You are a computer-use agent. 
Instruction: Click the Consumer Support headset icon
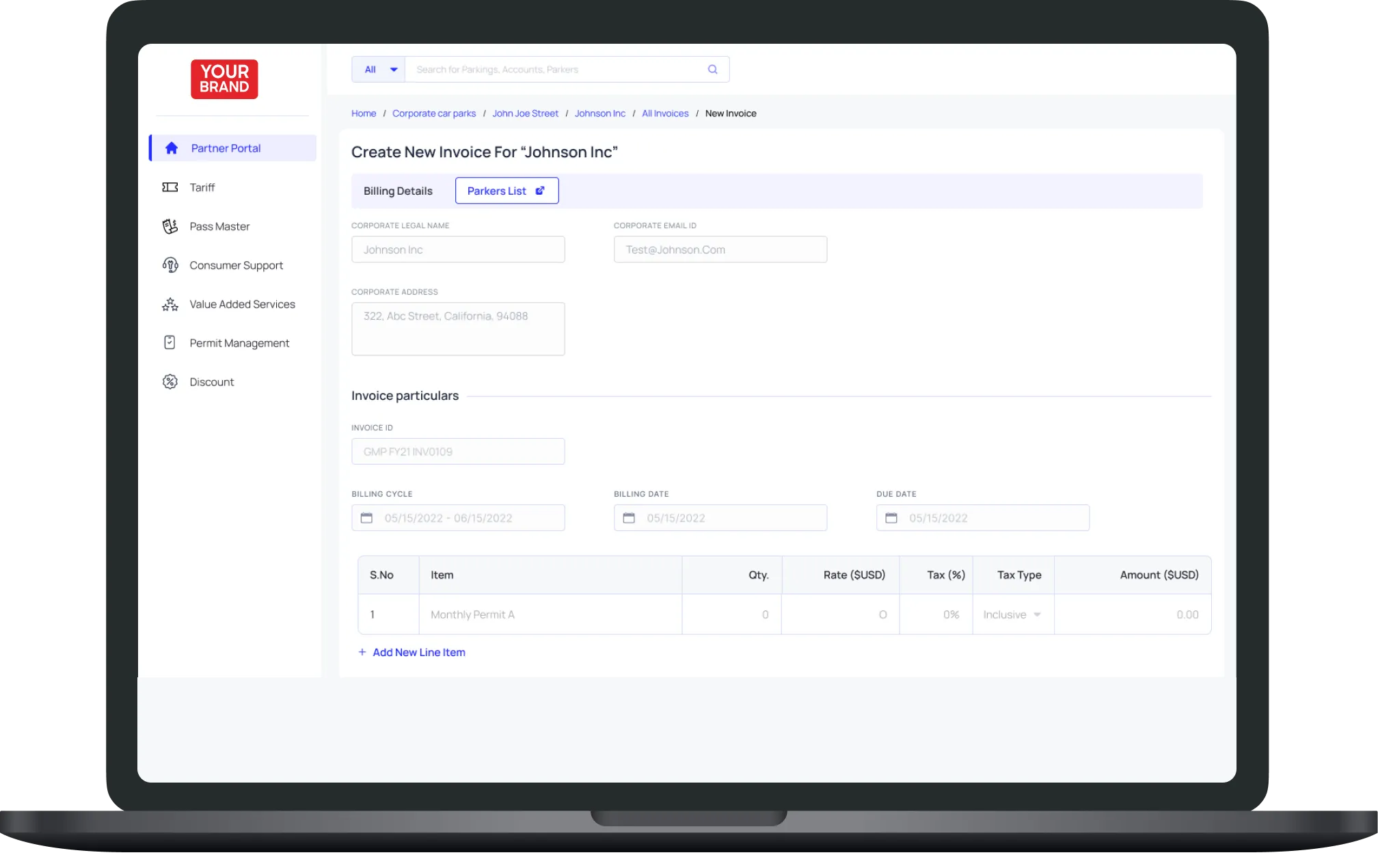pos(170,265)
